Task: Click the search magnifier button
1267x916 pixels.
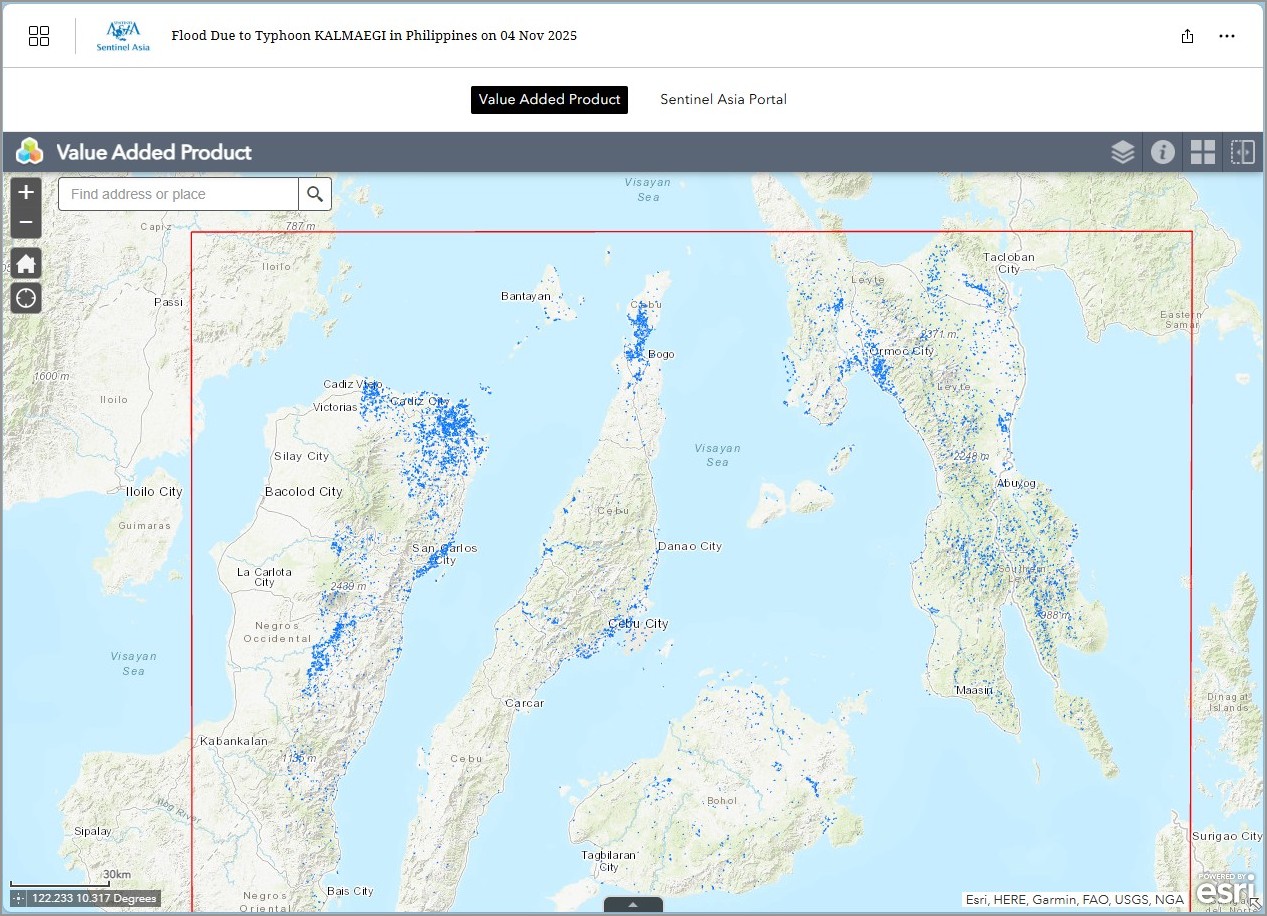Action: click(315, 194)
